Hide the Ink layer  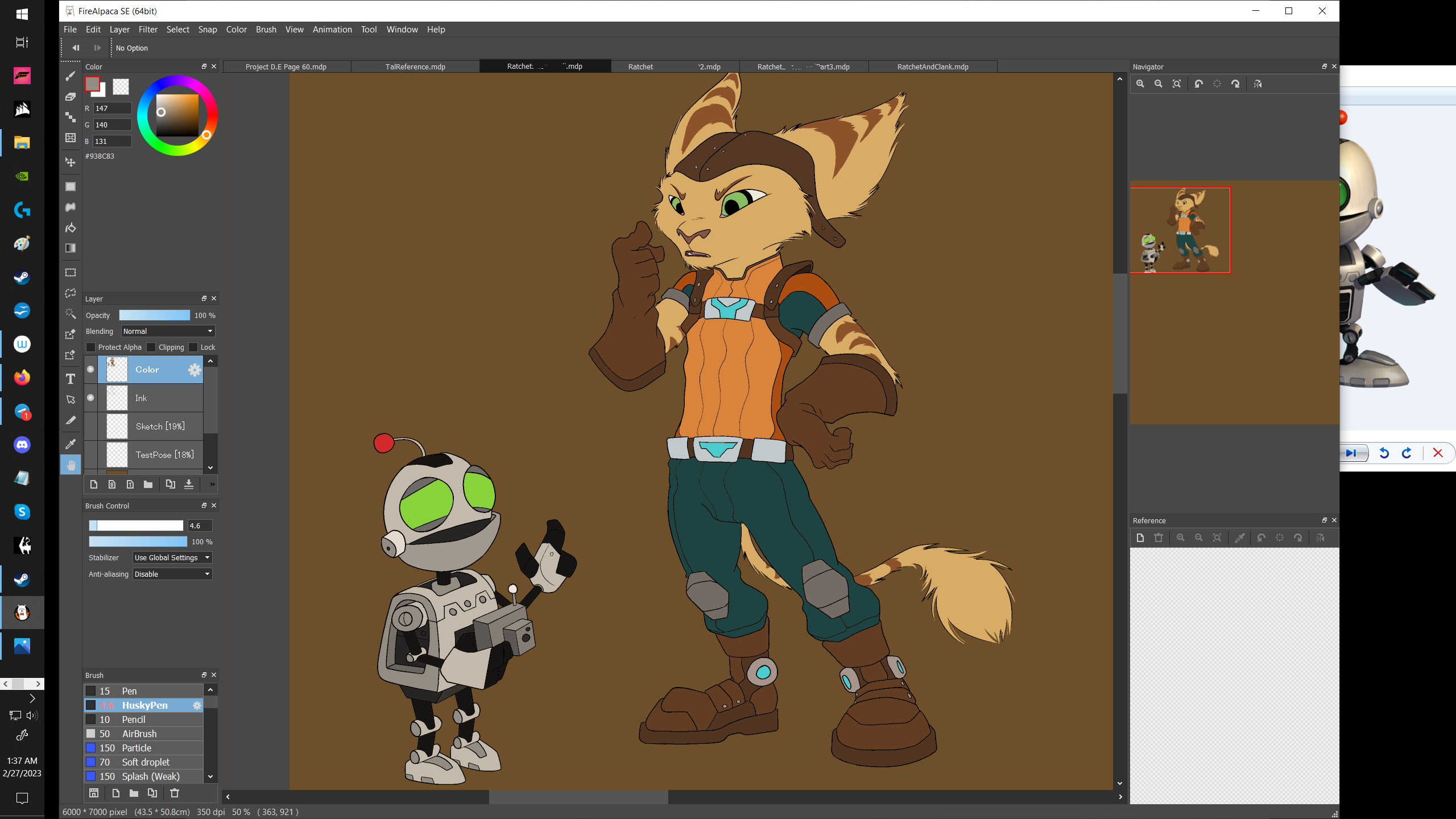pyautogui.click(x=90, y=398)
